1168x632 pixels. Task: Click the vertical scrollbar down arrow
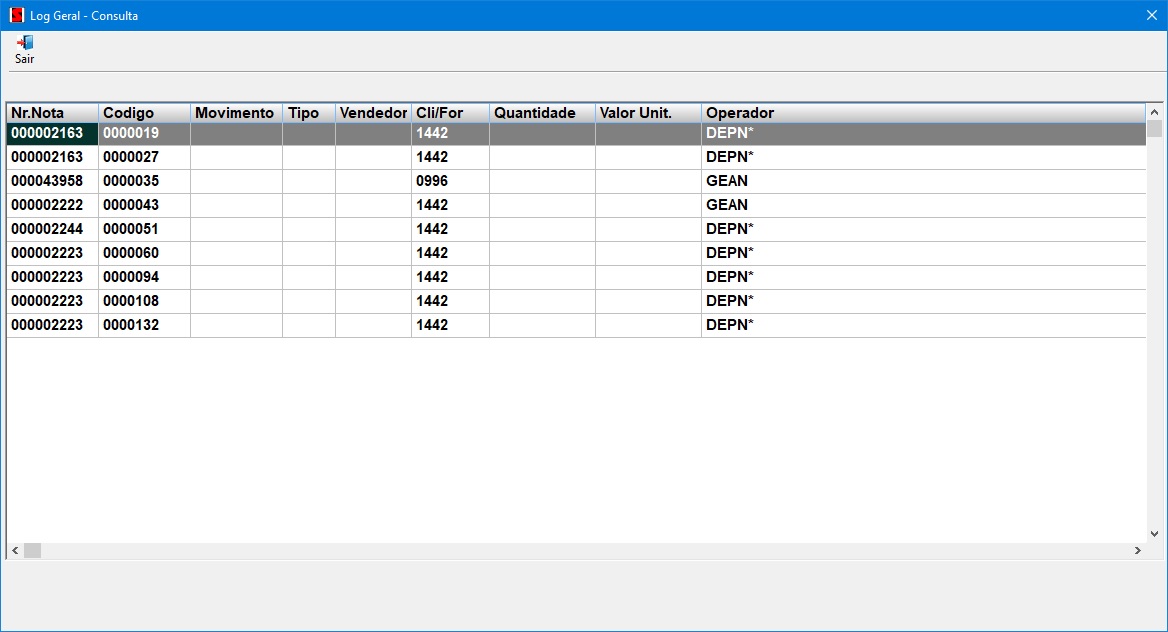click(1155, 534)
